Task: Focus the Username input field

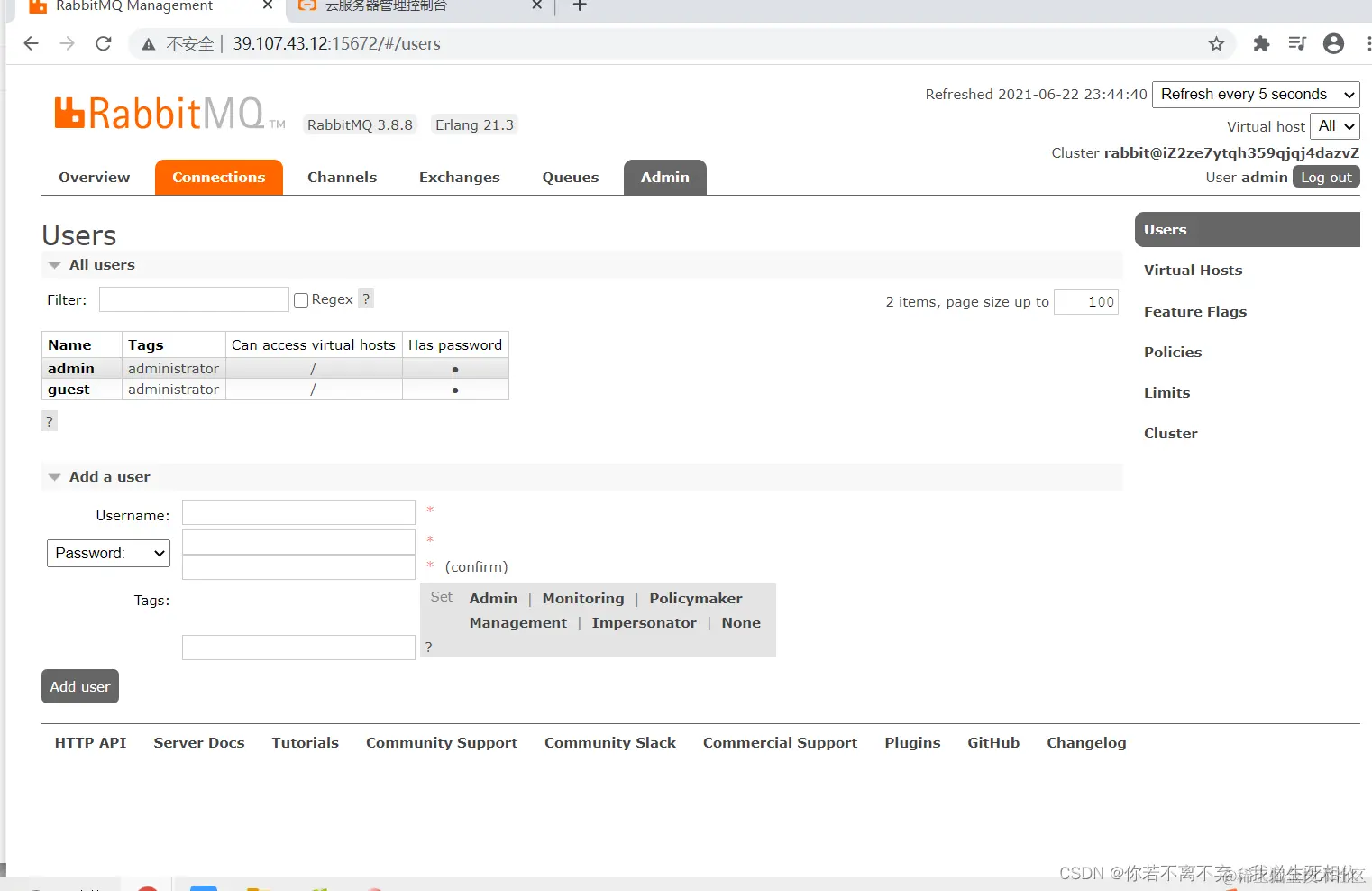Action: coord(298,512)
